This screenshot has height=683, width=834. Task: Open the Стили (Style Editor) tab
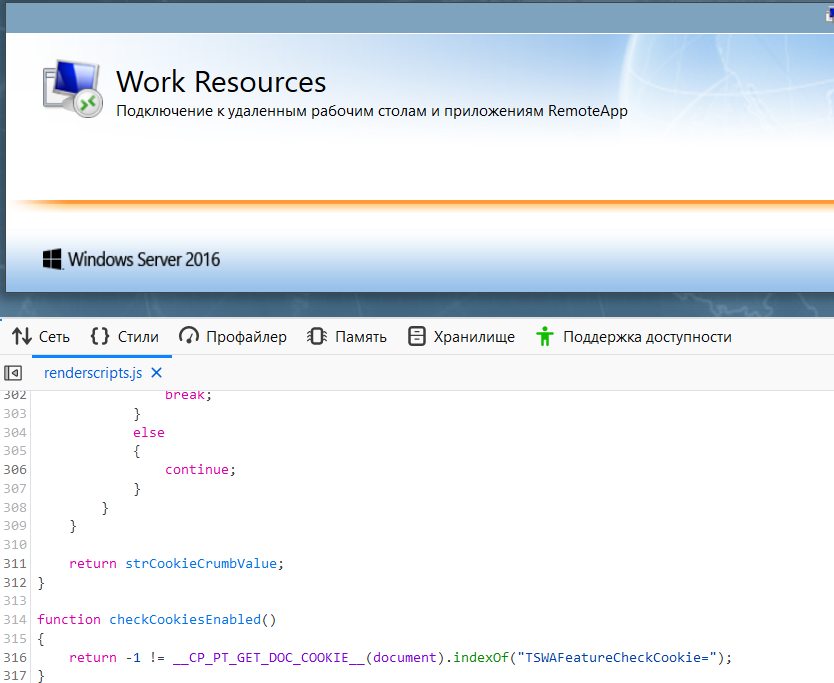(124, 337)
